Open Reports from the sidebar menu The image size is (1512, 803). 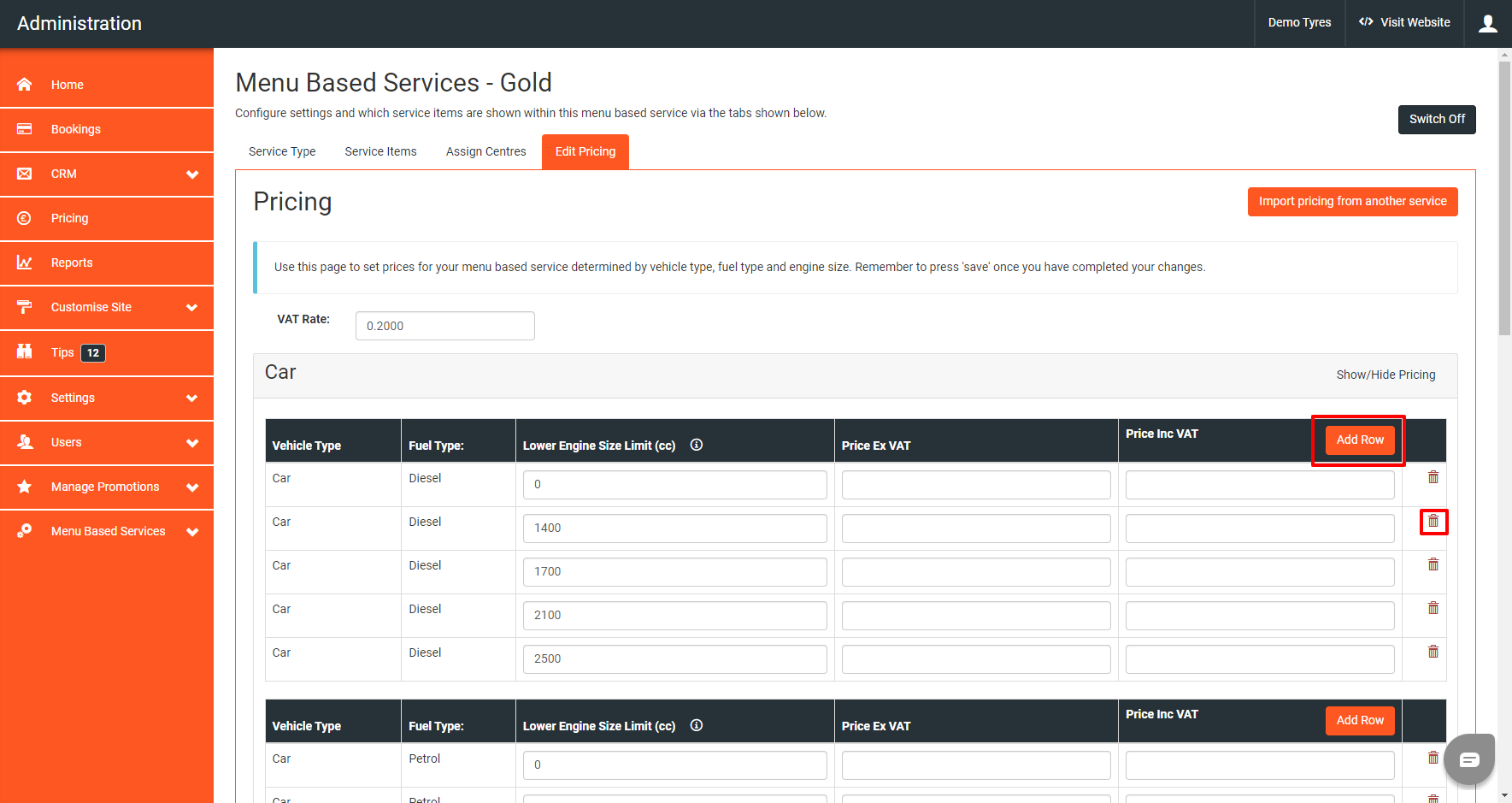107,263
